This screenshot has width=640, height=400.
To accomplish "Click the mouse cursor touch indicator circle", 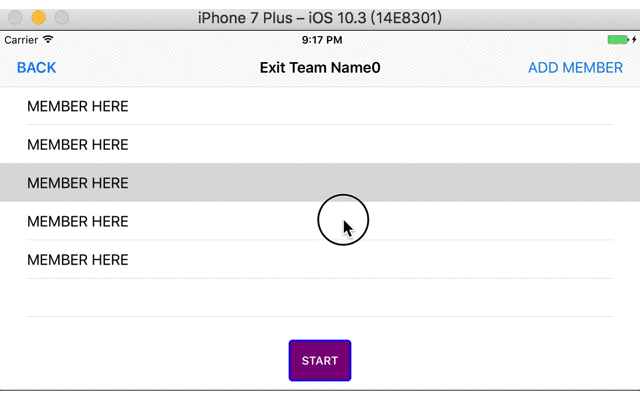I will pos(343,221).
